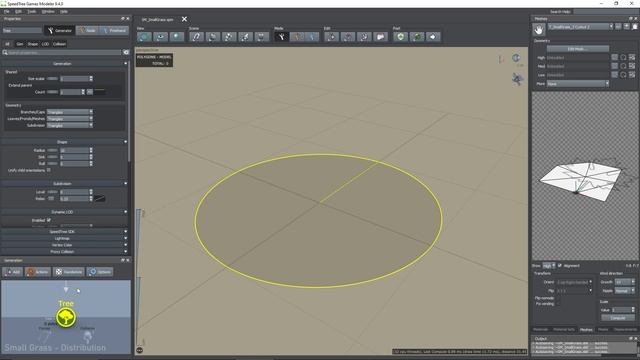This screenshot has width=640, height=360.
Task: Click the white arrow icon in Post group
Action: 433,37
